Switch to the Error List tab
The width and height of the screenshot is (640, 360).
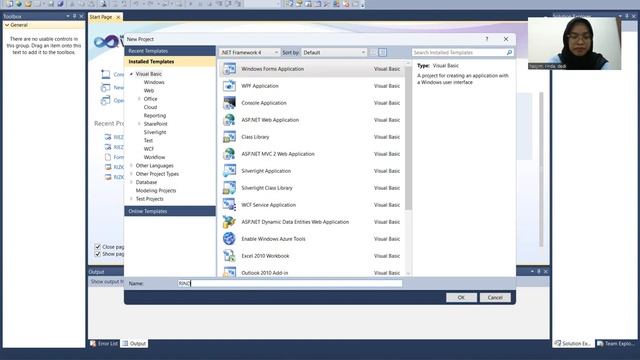(104, 344)
